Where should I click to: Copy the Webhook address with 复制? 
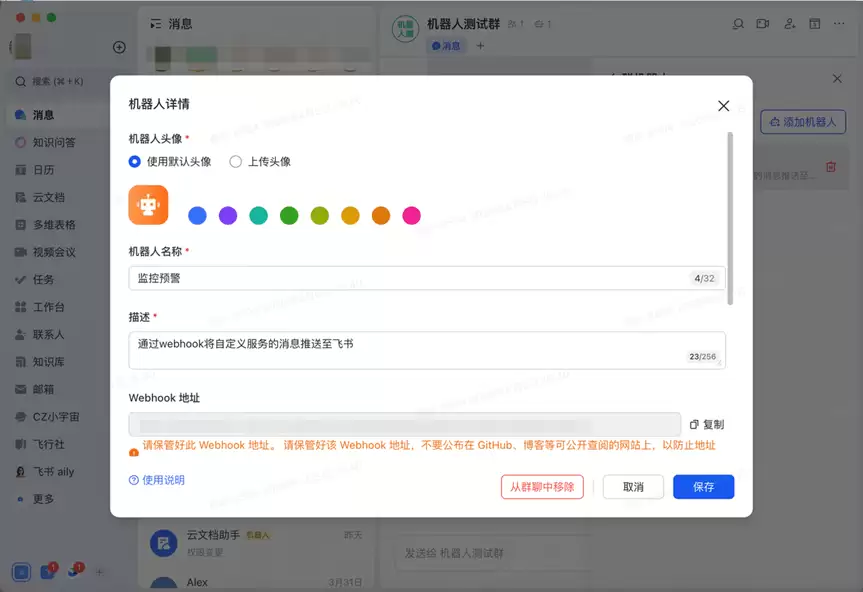click(705, 424)
